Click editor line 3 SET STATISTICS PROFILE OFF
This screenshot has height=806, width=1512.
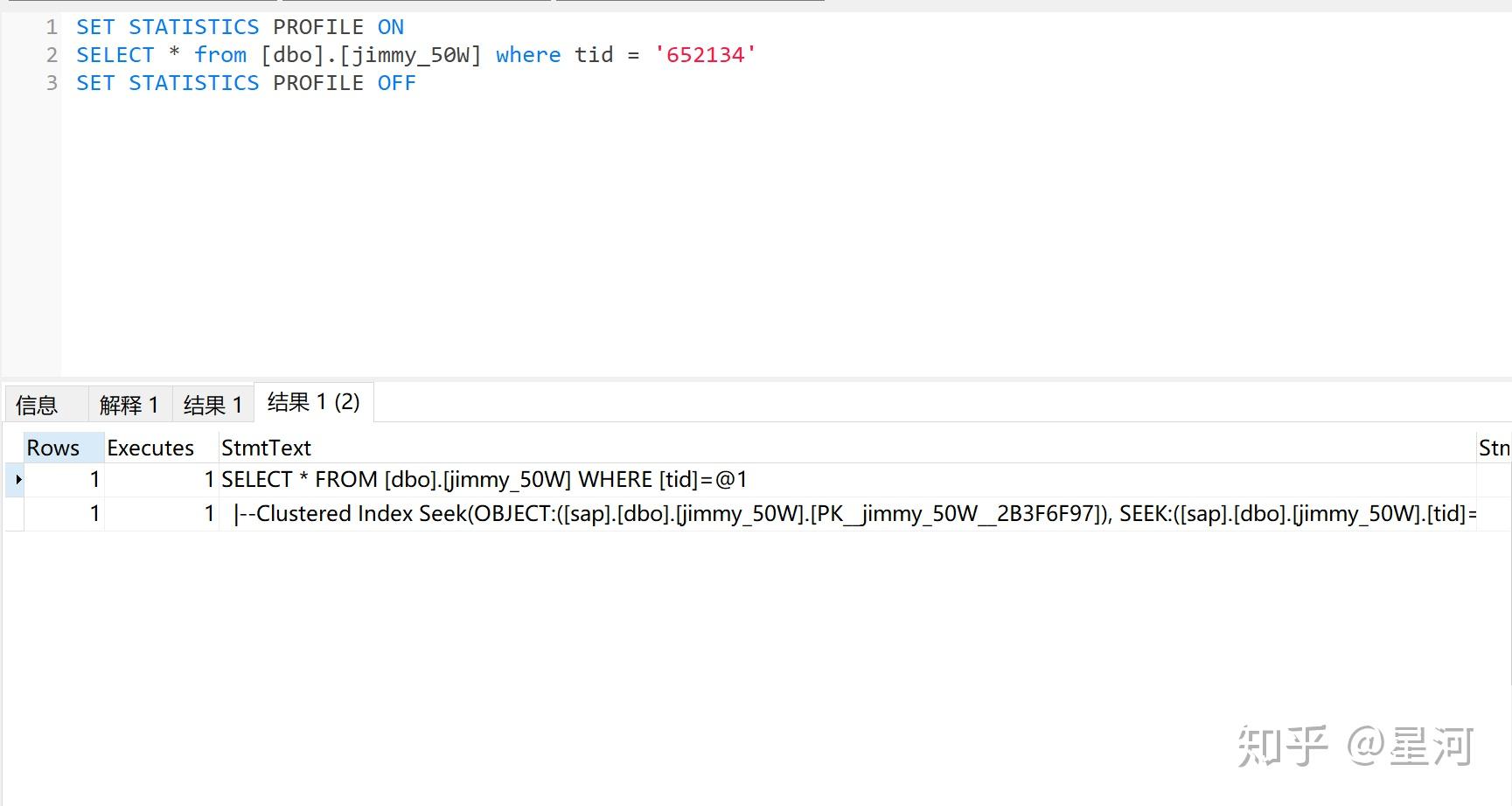(x=246, y=83)
